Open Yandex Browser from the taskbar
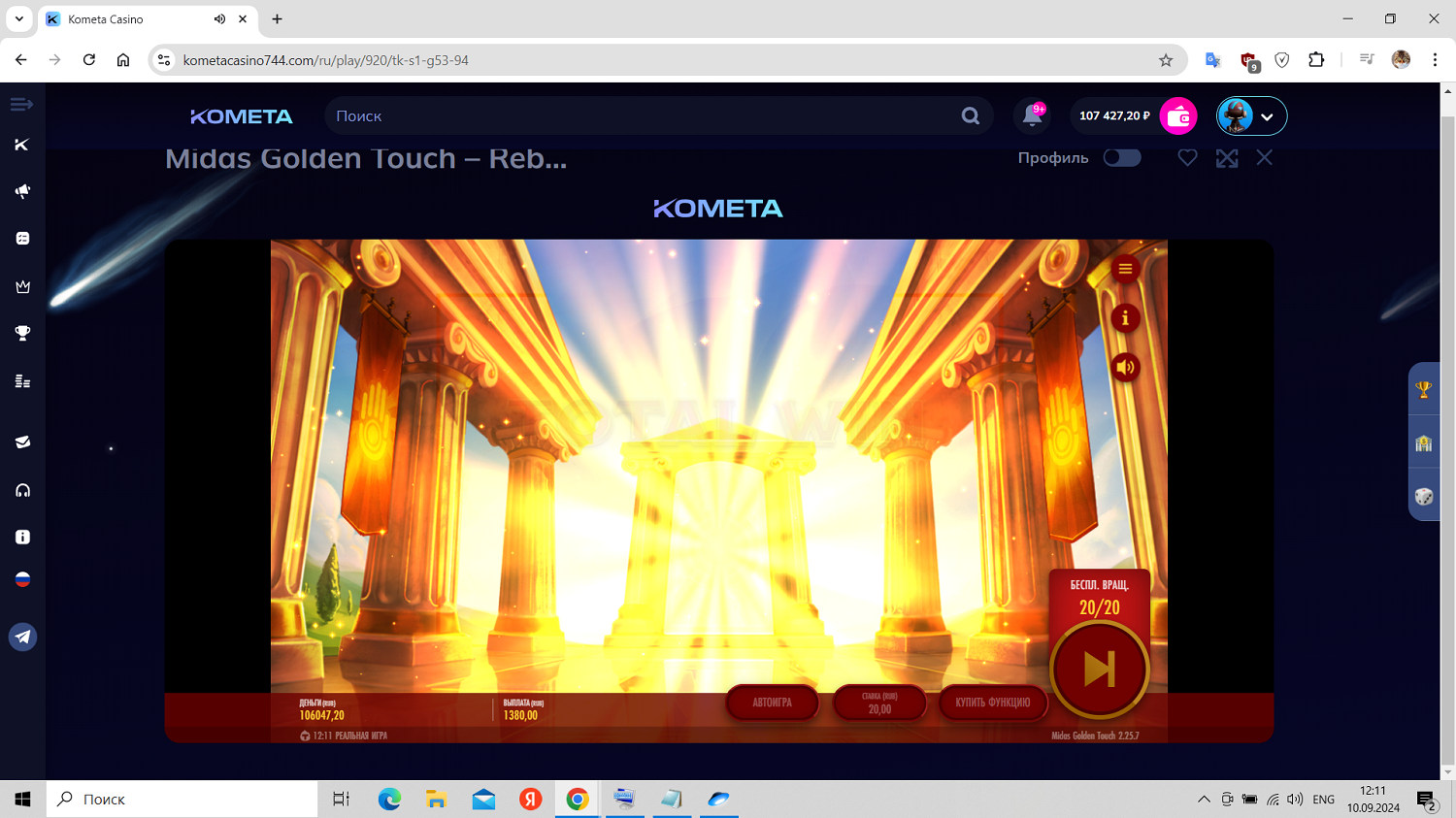1456x818 pixels. click(x=530, y=800)
